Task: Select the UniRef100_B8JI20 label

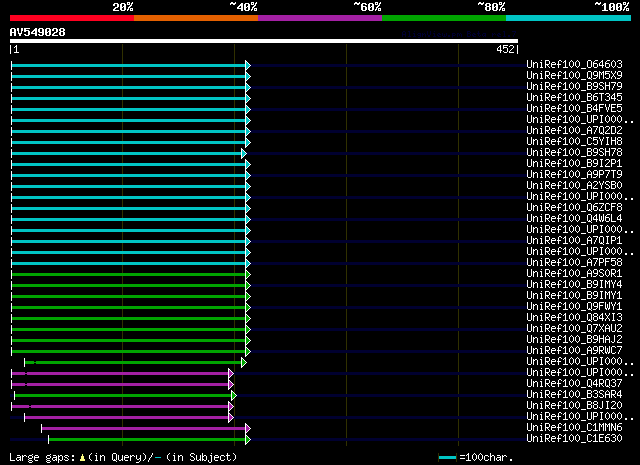Action: pos(574,406)
